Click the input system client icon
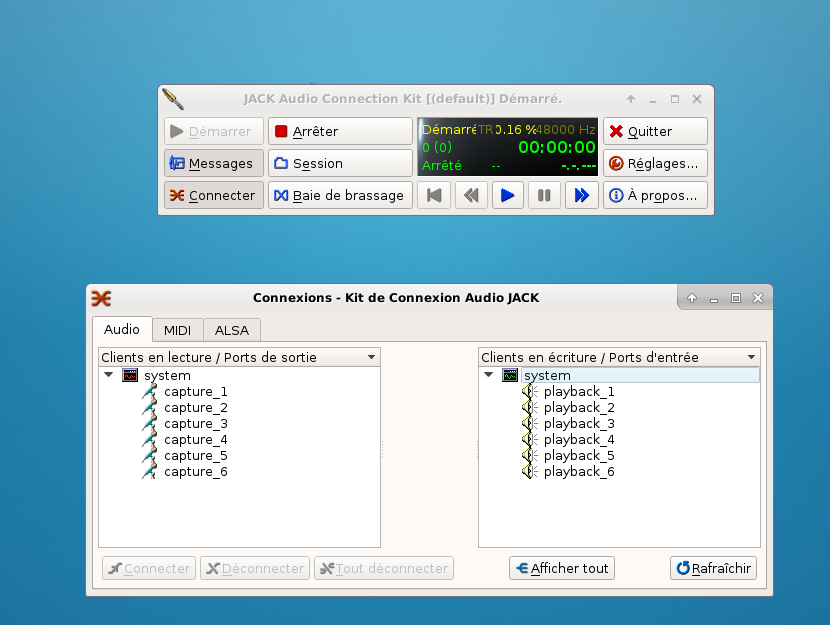Image resolution: width=830 pixels, height=625 pixels. pyautogui.click(x=510, y=375)
